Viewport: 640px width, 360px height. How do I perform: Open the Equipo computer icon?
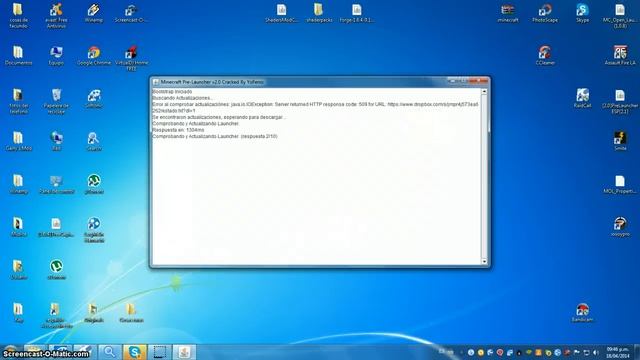[56, 56]
